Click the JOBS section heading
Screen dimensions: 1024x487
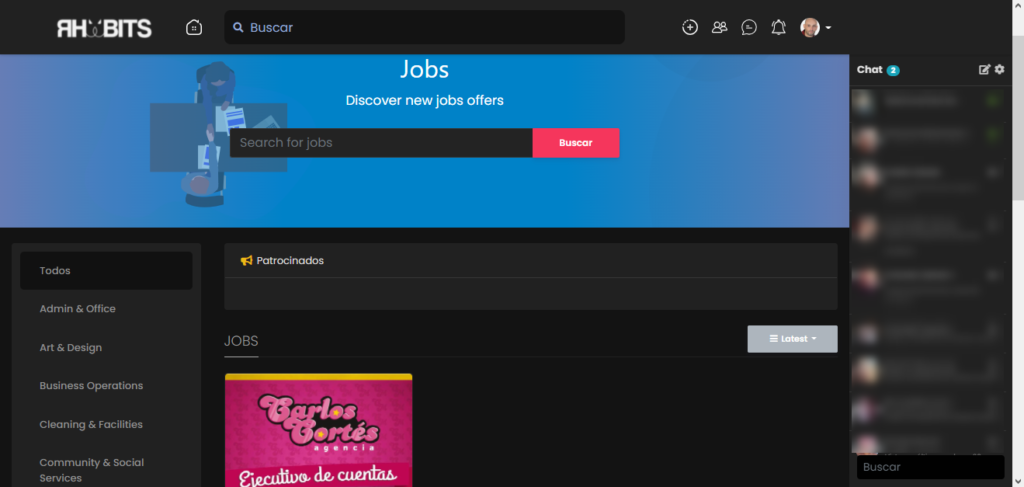(241, 341)
